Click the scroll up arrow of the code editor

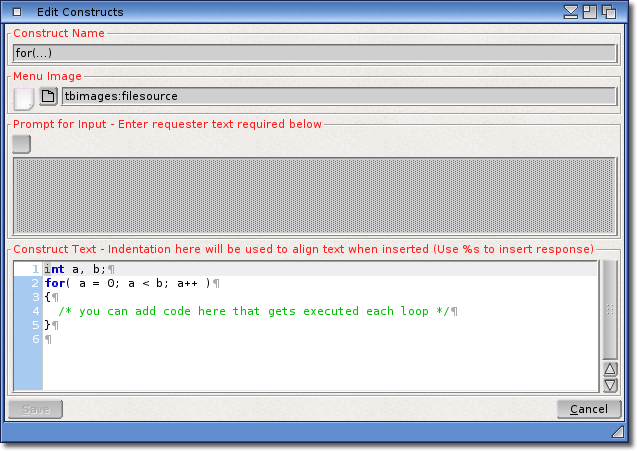point(610,370)
